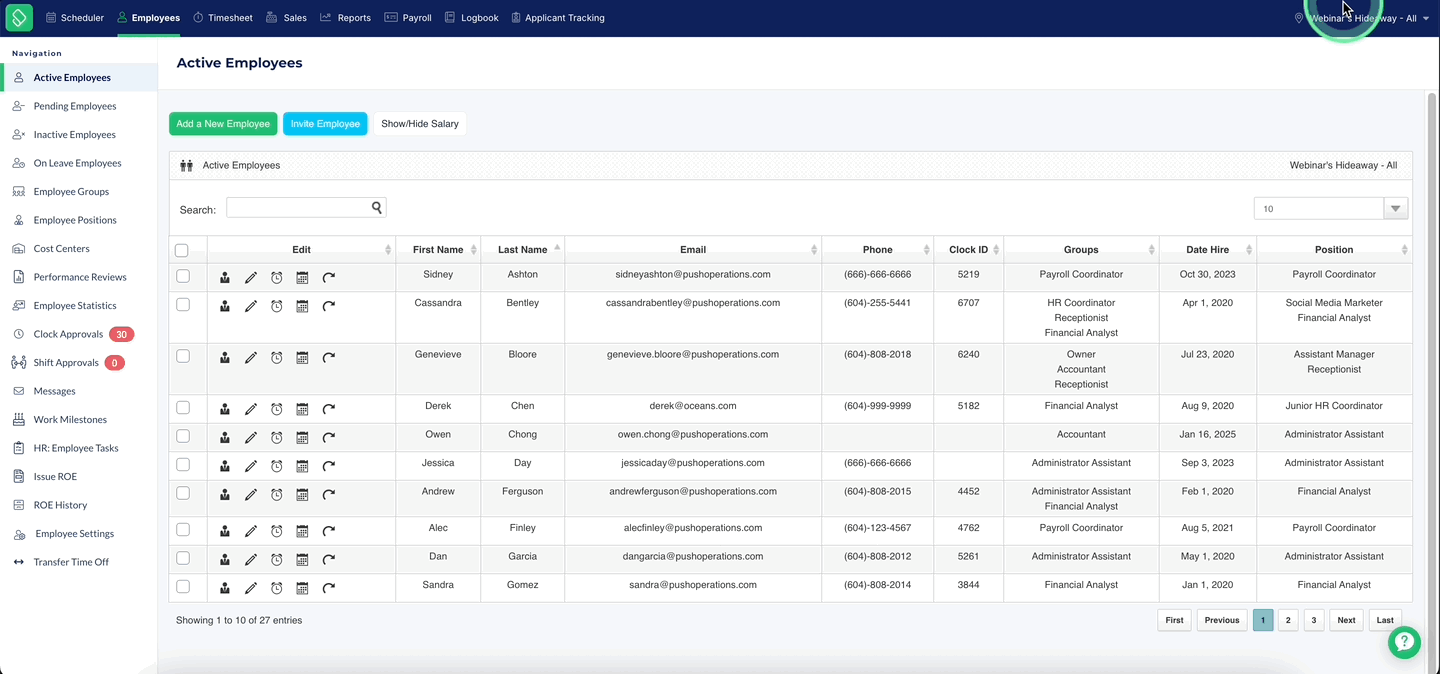Click the person profile icon in Sandra Gomez's row
The width and height of the screenshot is (1440, 674).
pyautogui.click(x=225, y=588)
